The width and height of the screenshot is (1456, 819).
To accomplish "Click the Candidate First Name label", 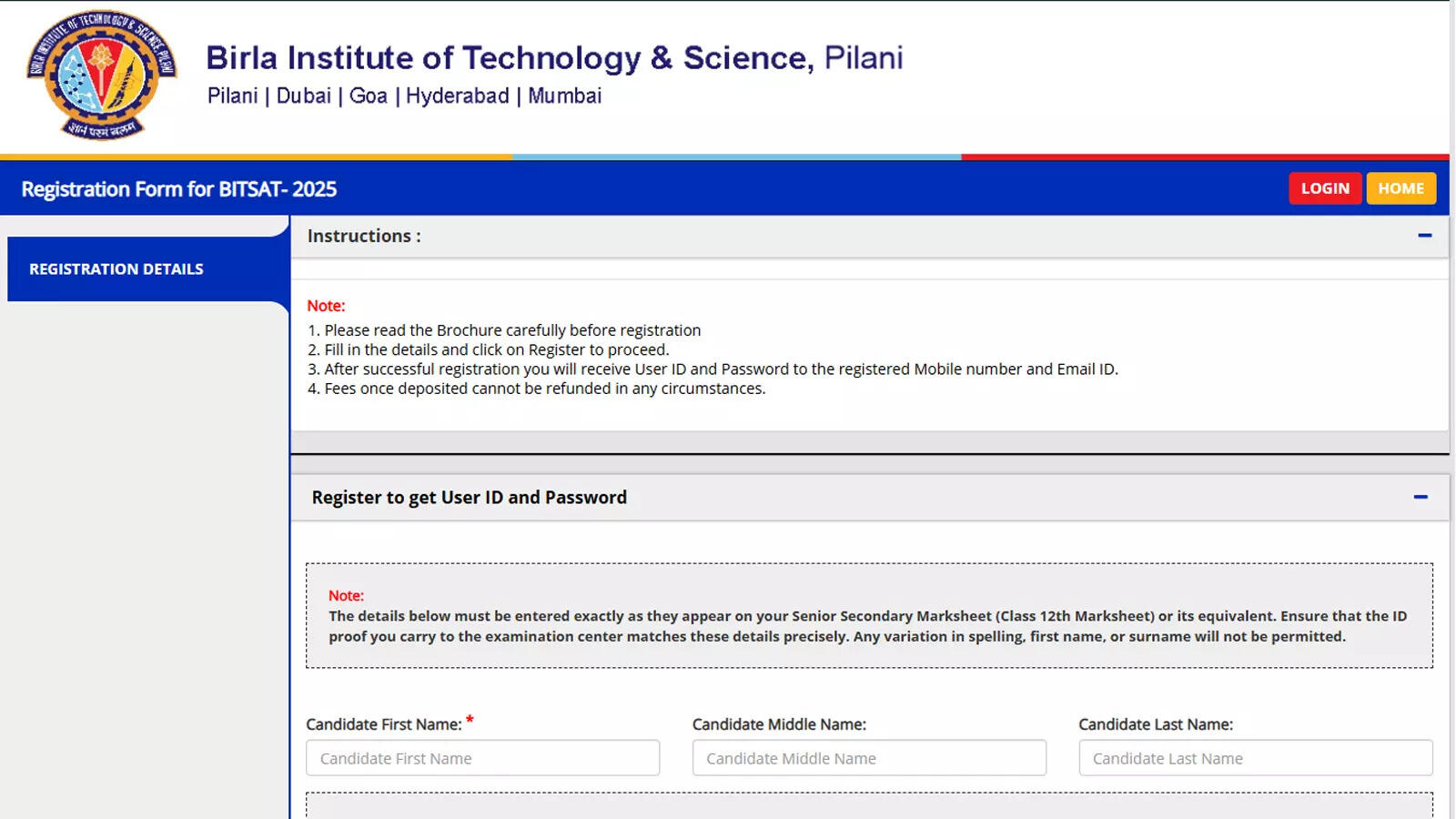I will click(386, 724).
